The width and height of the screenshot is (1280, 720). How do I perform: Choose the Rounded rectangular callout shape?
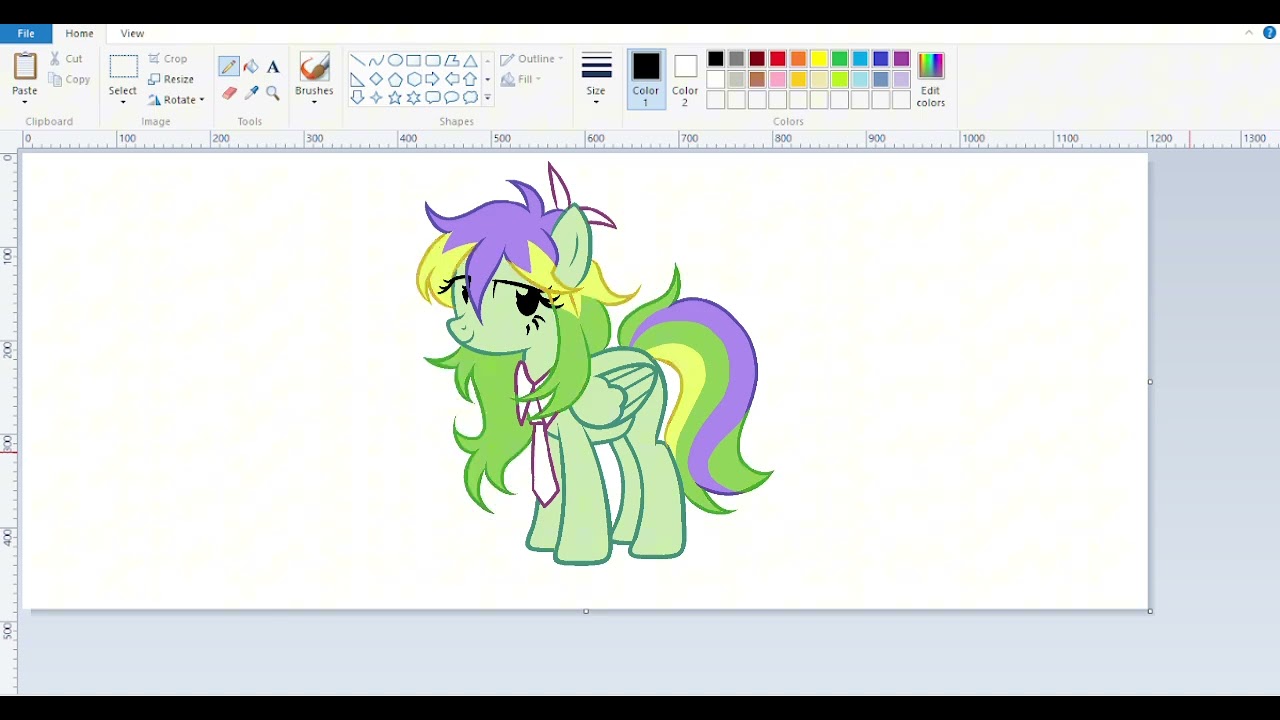433,97
